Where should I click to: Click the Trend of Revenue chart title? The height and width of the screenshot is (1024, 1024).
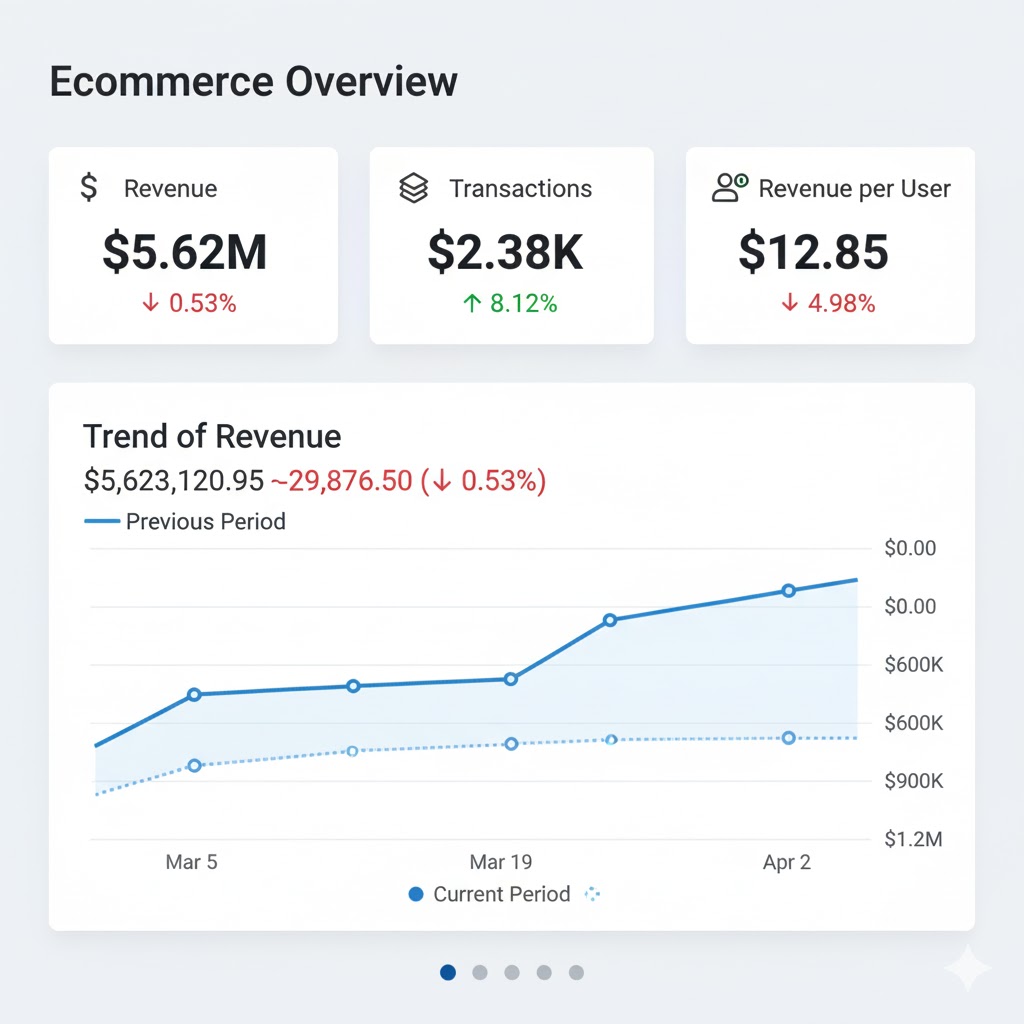click(212, 436)
